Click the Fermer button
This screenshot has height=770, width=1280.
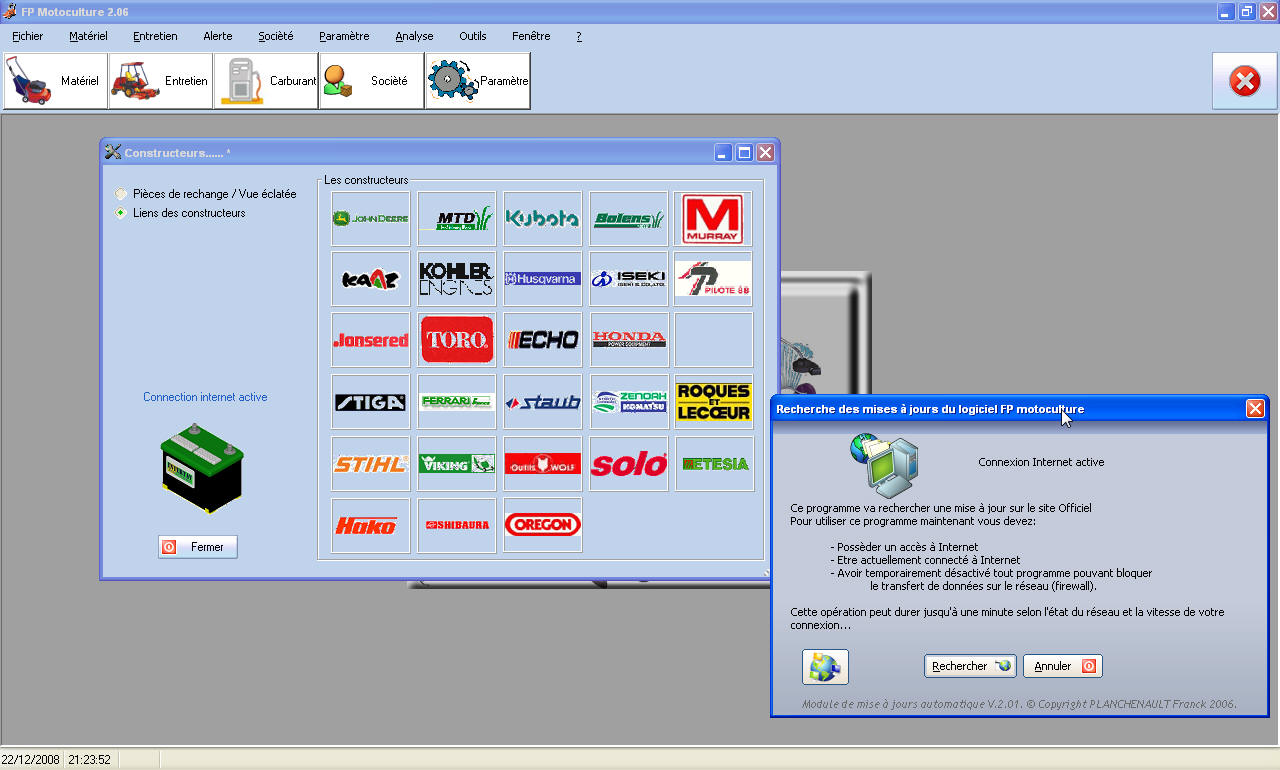198,547
